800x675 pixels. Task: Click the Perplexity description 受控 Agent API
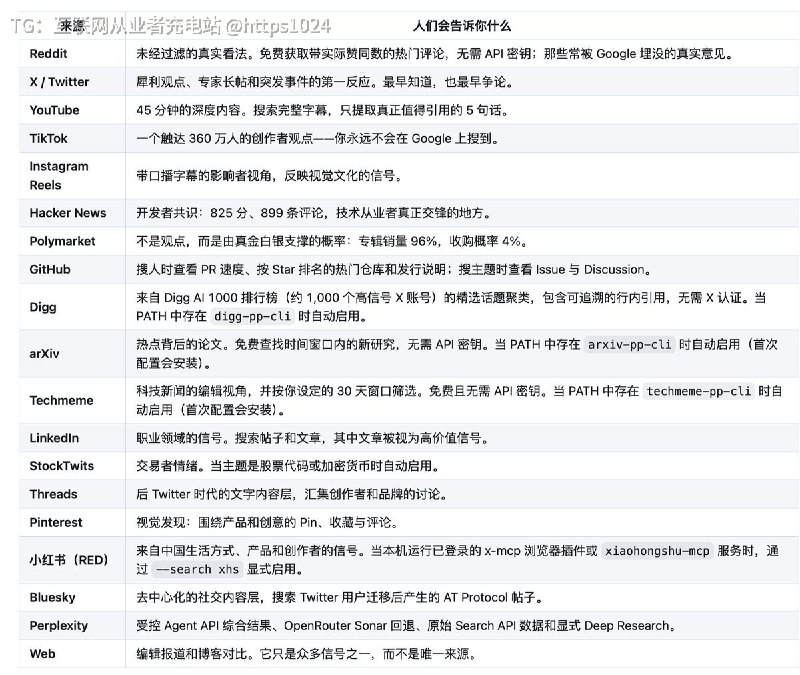point(406,626)
